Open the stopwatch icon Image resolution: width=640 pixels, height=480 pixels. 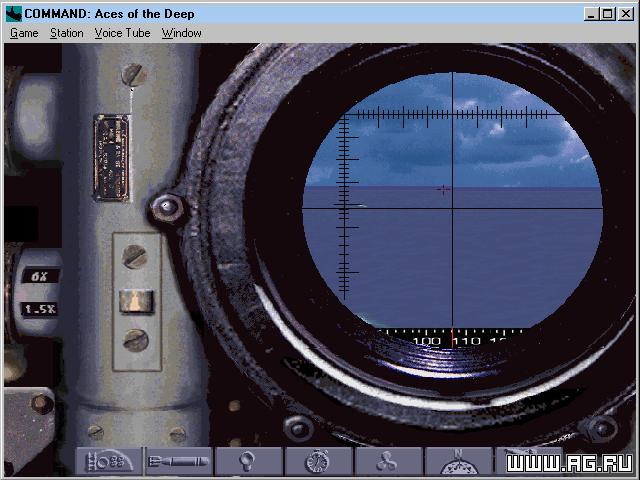[318, 462]
